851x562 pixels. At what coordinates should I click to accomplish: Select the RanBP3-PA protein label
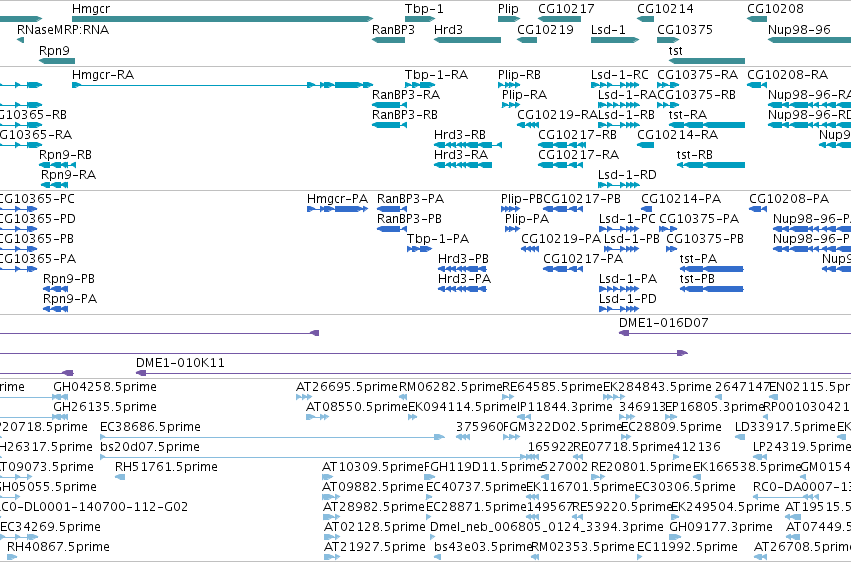(x=410, y=199)
